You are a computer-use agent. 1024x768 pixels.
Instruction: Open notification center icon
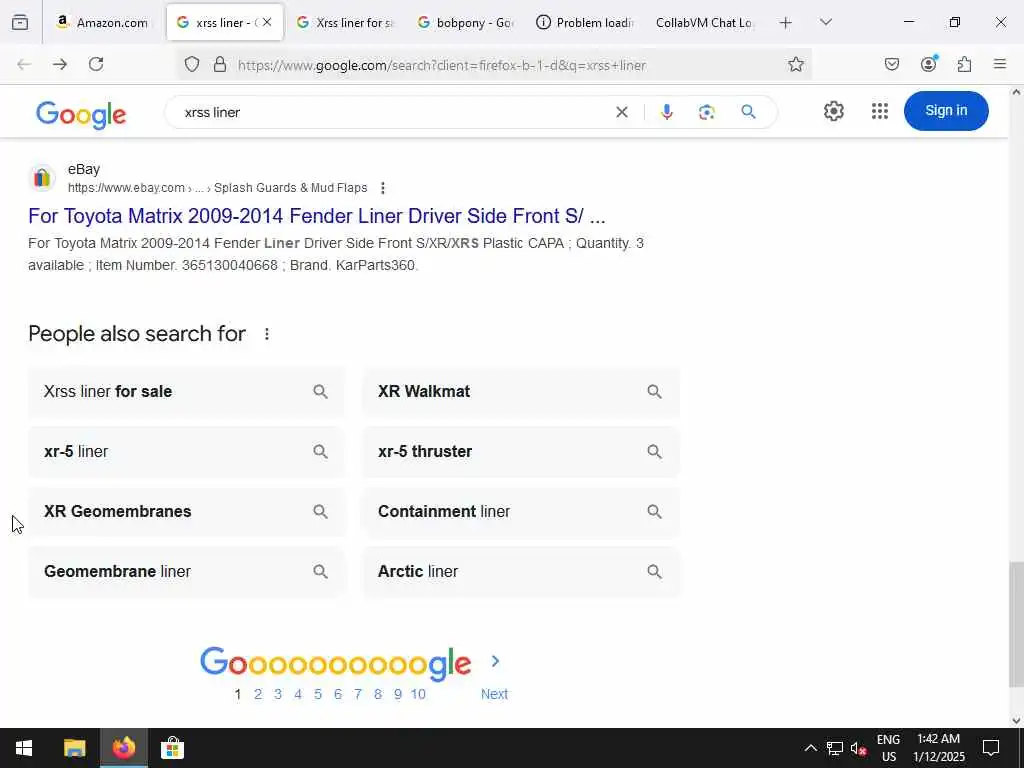tap(991, 748)
